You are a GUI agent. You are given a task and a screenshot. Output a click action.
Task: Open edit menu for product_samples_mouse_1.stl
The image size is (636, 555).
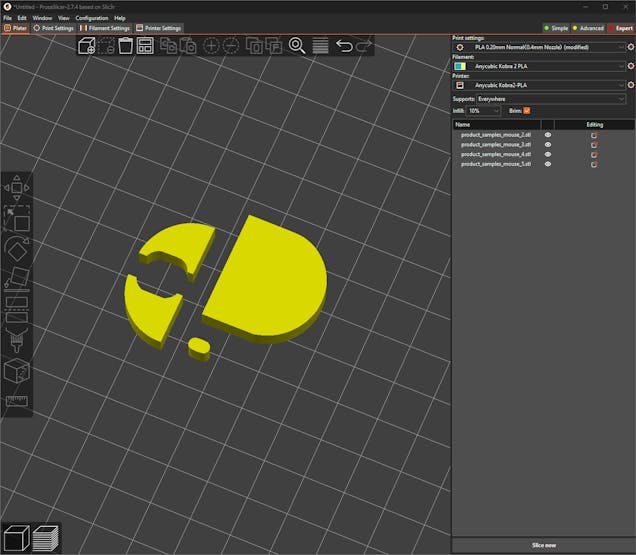594,164
